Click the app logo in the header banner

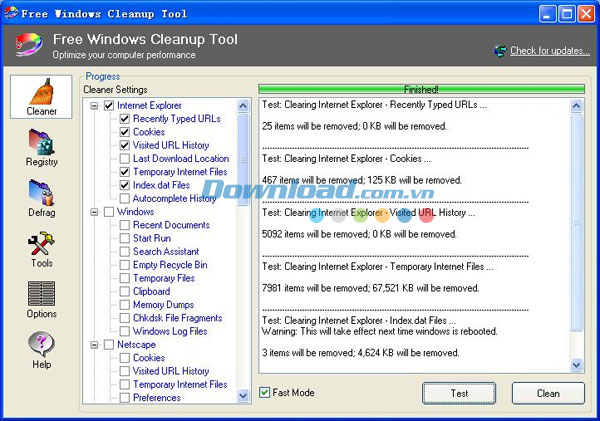29,45
